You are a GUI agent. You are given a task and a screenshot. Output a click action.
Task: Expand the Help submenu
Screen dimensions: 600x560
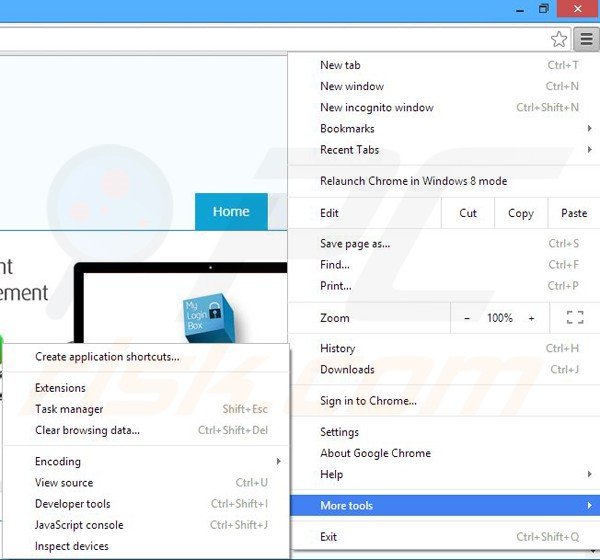click(x=444, y=474)
